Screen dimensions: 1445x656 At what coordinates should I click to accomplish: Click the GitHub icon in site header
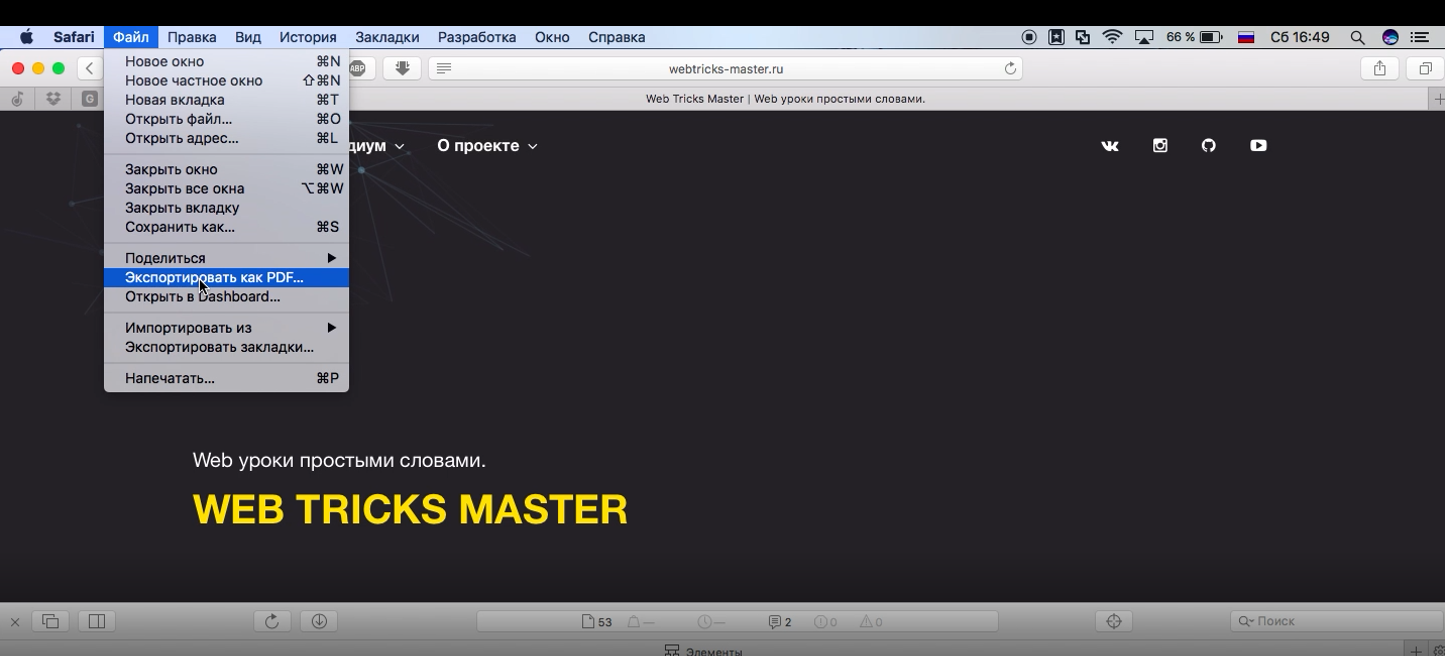coord(1209,146)
